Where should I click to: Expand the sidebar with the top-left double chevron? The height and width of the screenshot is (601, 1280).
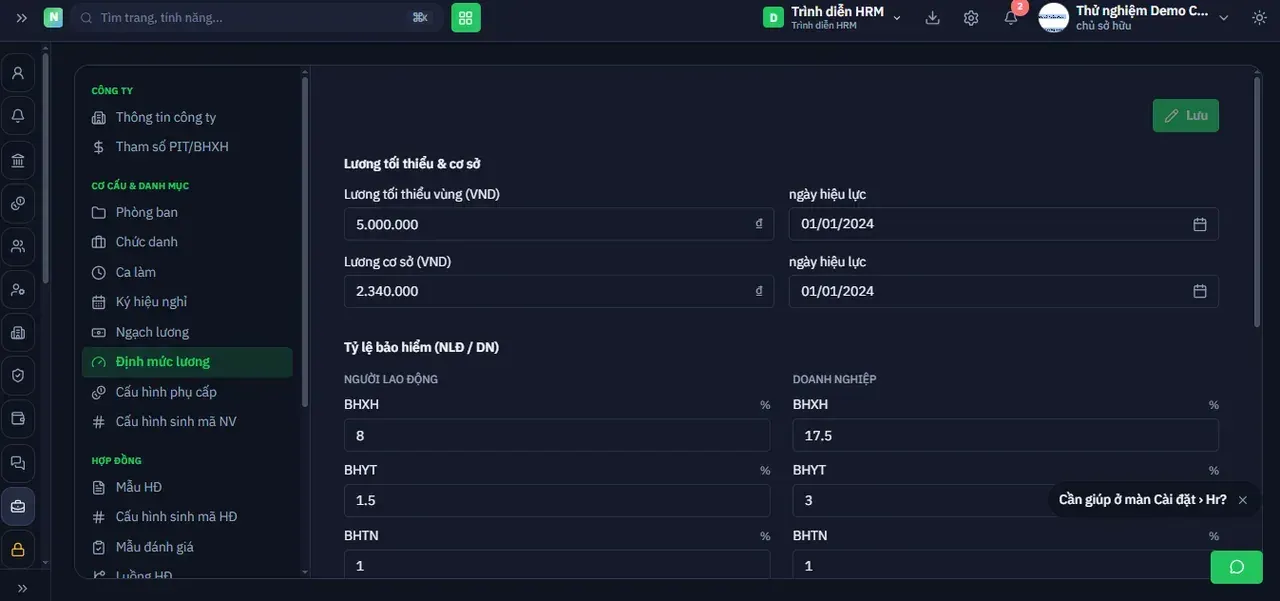[21, 18]
